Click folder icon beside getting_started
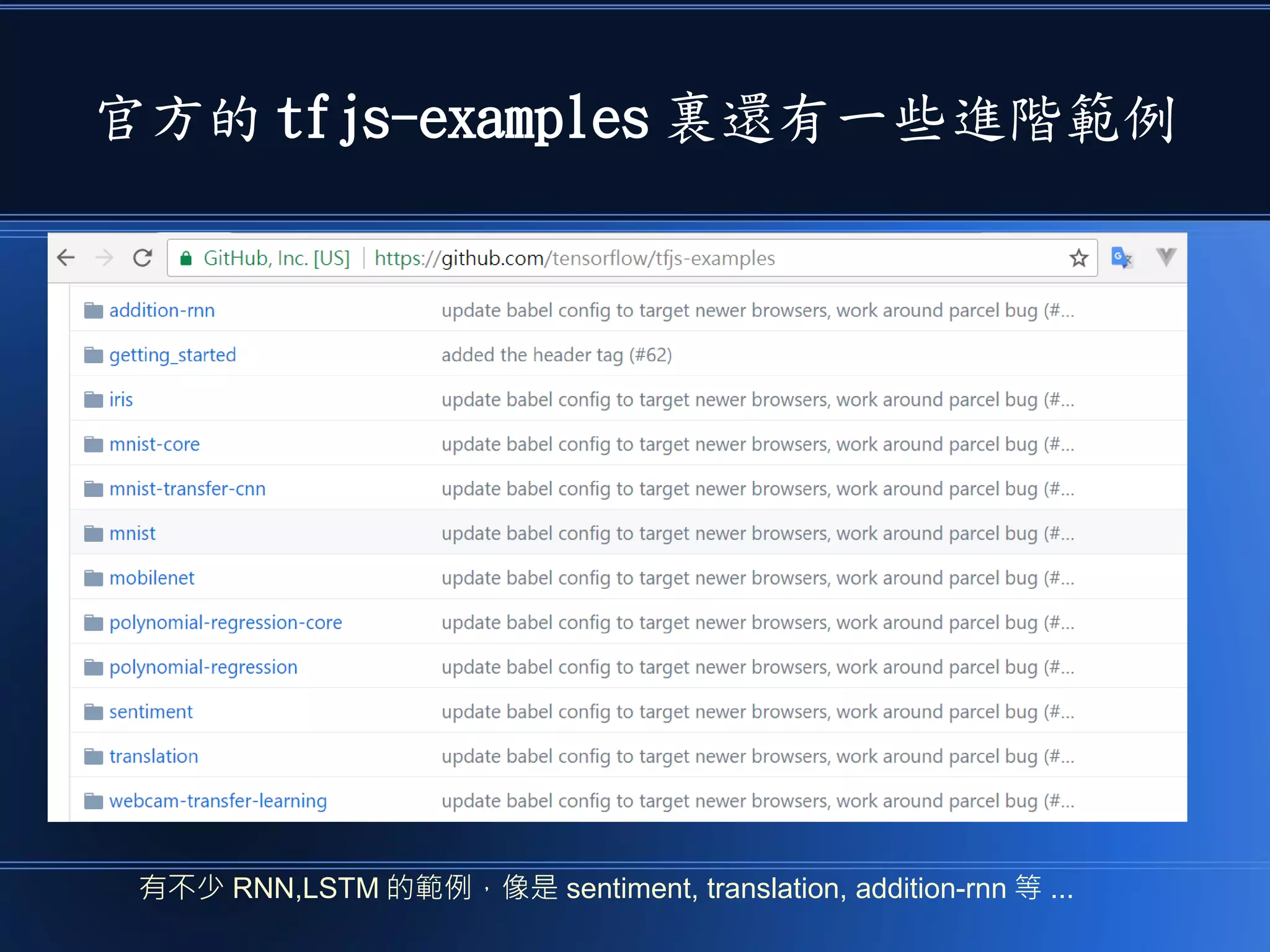 coord(94,355)
